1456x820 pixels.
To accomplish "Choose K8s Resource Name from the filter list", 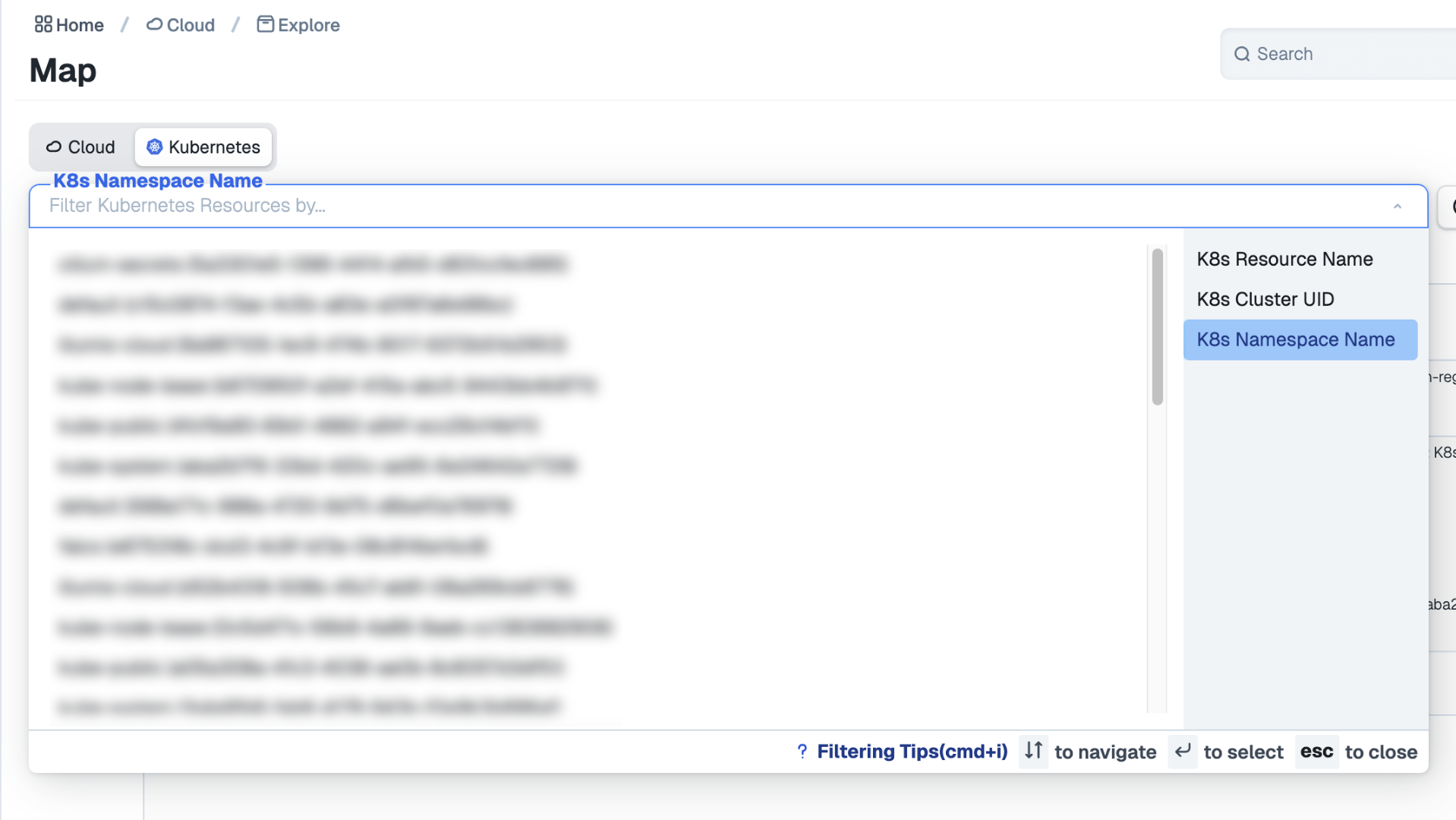I will 1284,259.
